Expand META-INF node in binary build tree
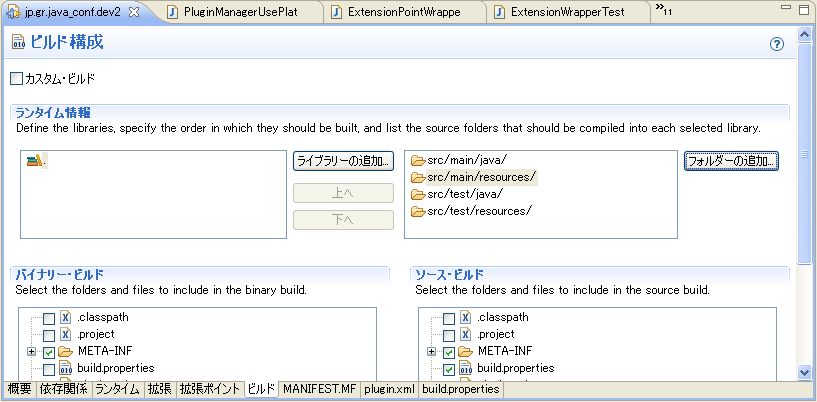This screenshot has width=817, height=402. (x=31, y=352)
